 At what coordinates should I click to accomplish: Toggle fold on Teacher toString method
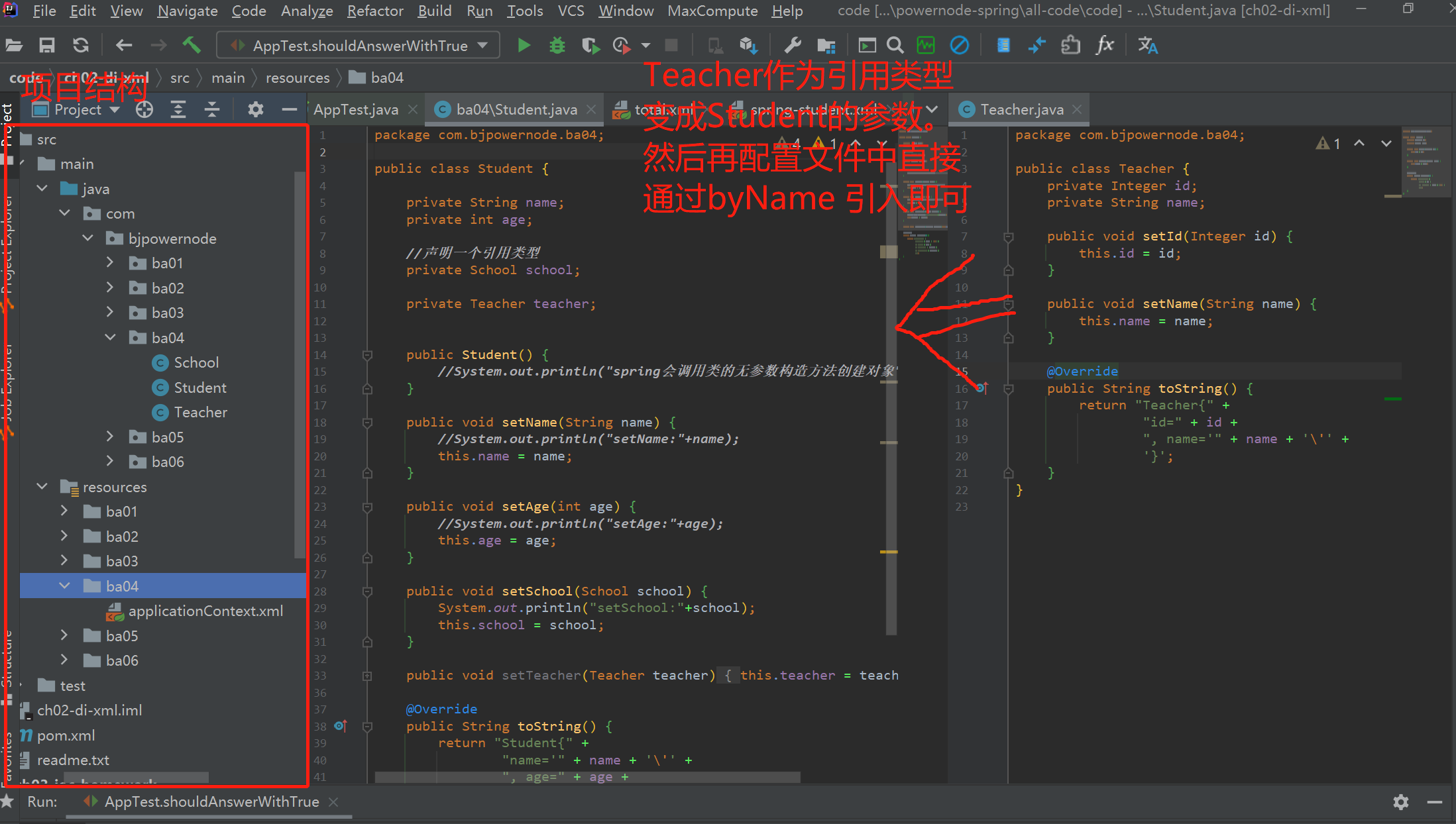(1008, 389)
